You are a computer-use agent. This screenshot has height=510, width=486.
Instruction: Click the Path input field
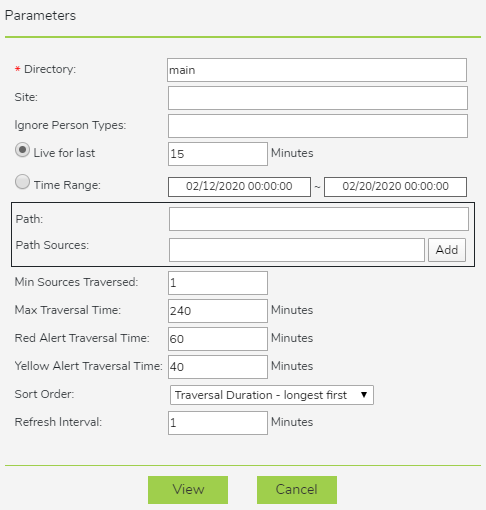click(319, 219)
